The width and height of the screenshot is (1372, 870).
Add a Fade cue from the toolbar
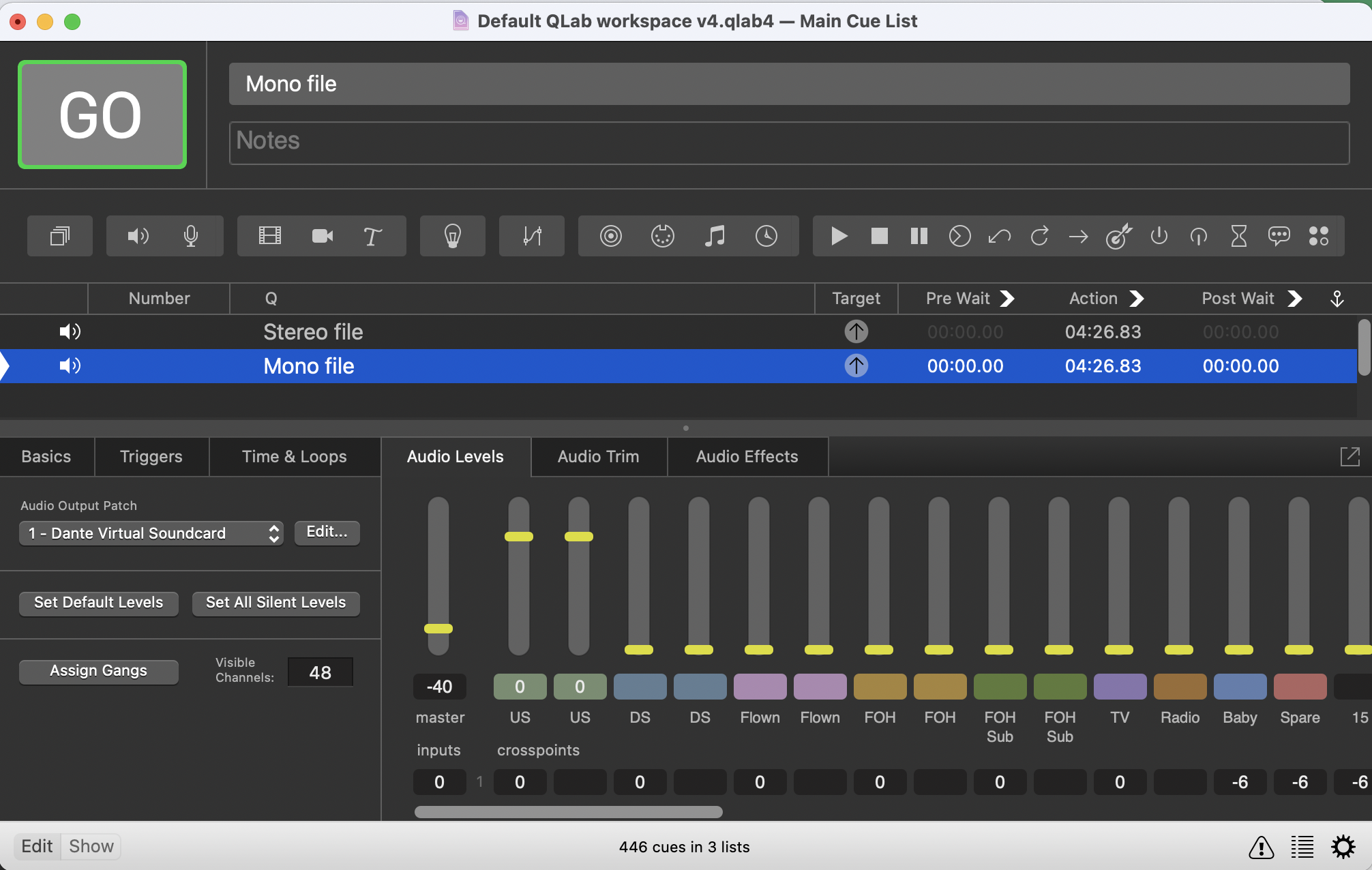(531, 236)
